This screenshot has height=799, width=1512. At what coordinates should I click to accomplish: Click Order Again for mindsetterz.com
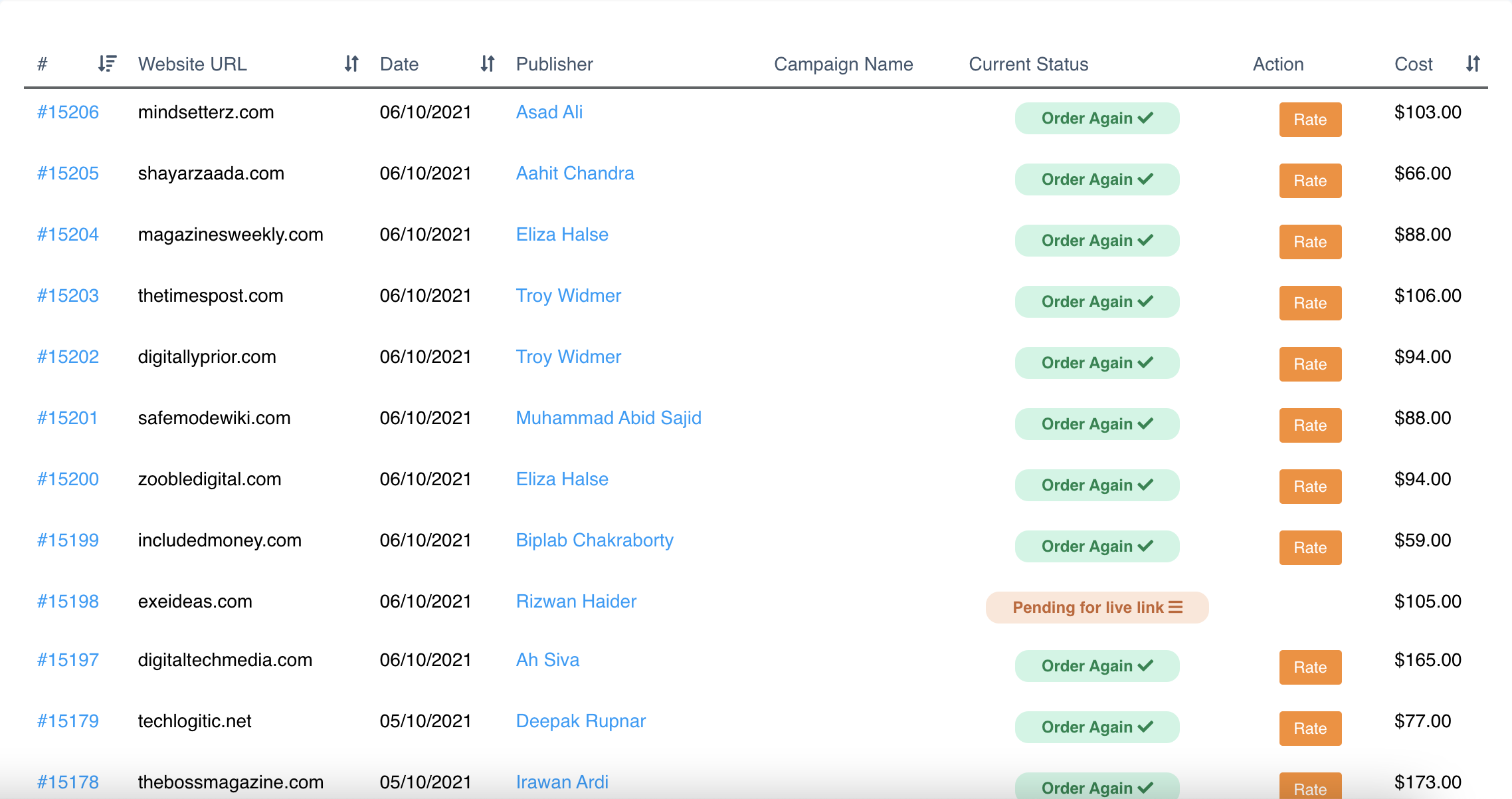pos(1097,118)
